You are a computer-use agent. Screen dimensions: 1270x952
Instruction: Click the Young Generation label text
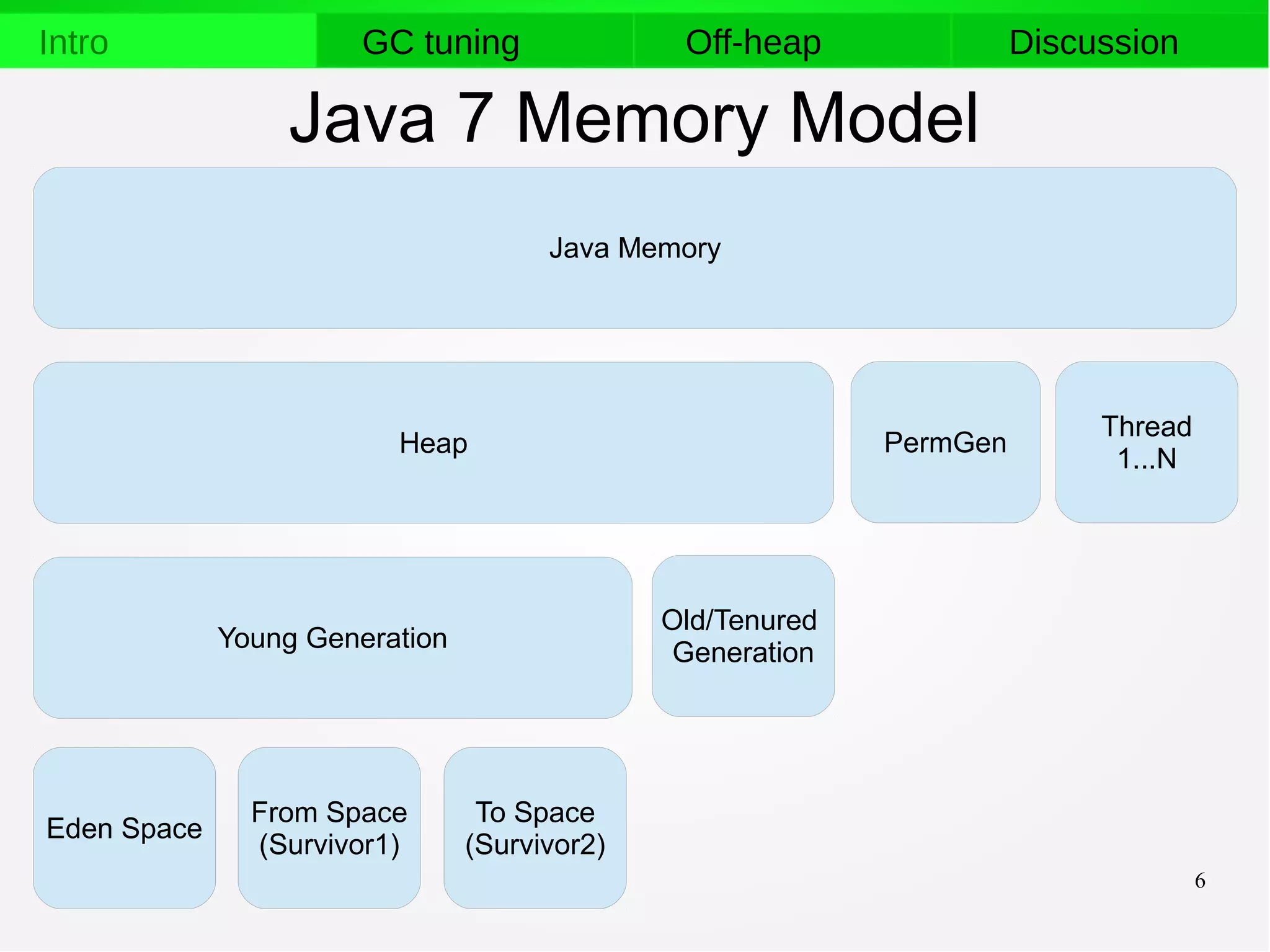[332, 638]
